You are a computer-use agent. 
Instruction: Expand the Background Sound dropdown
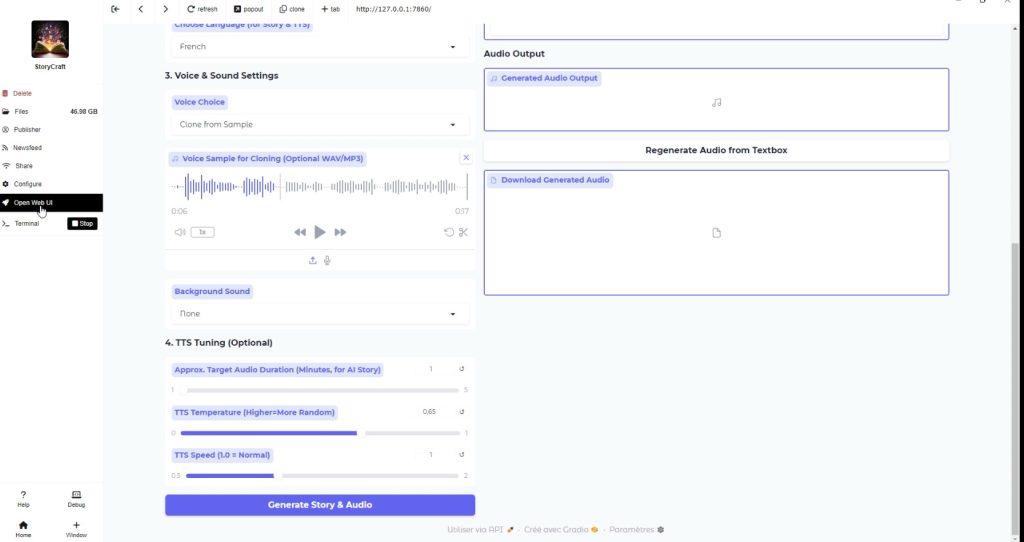point(319,314)
